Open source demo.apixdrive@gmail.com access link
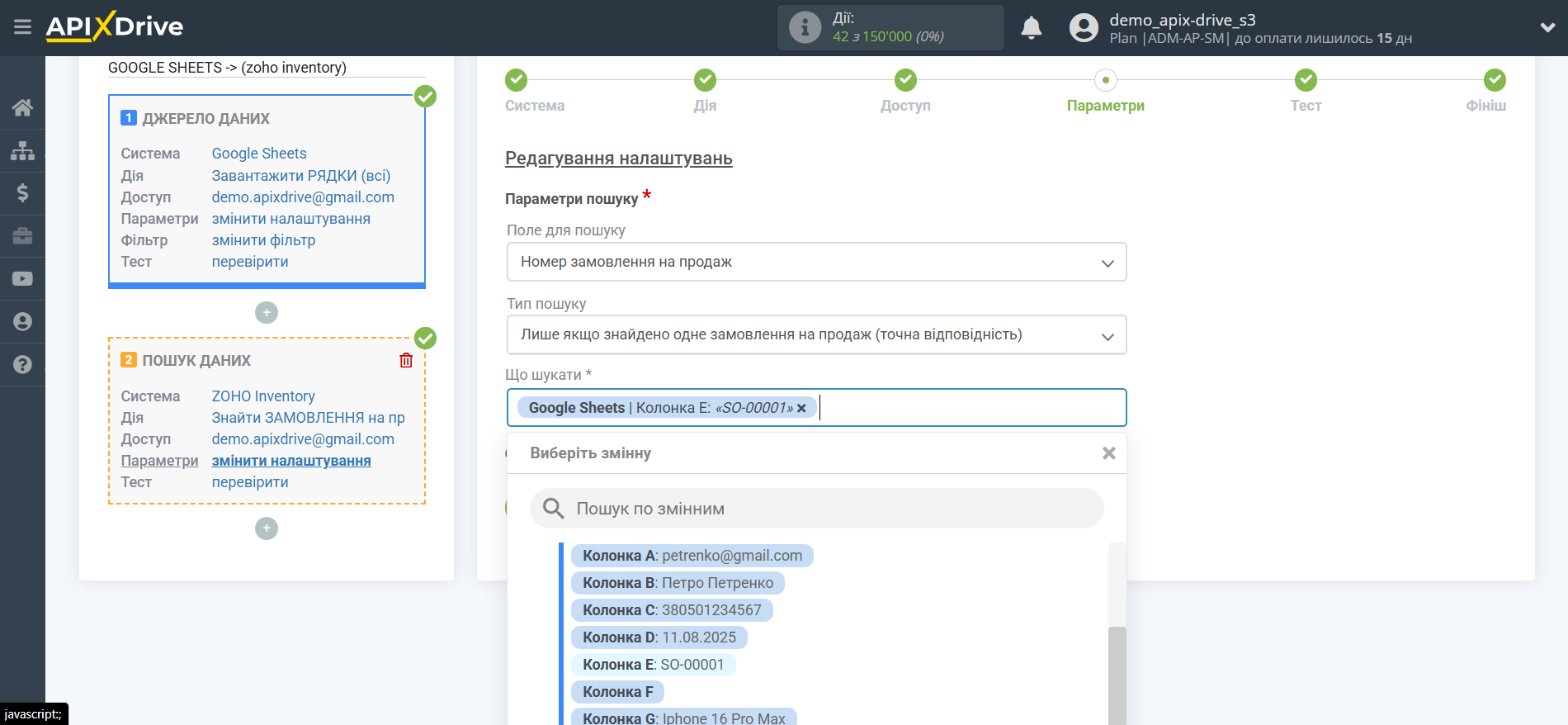 303,197
